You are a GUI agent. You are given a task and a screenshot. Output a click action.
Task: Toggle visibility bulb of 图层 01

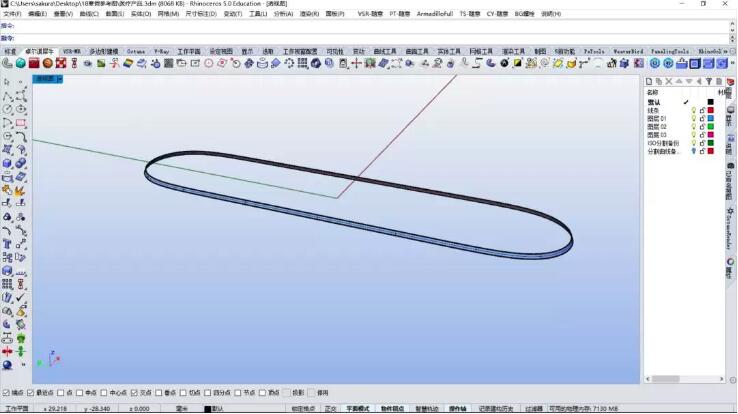tap(694, 119)
